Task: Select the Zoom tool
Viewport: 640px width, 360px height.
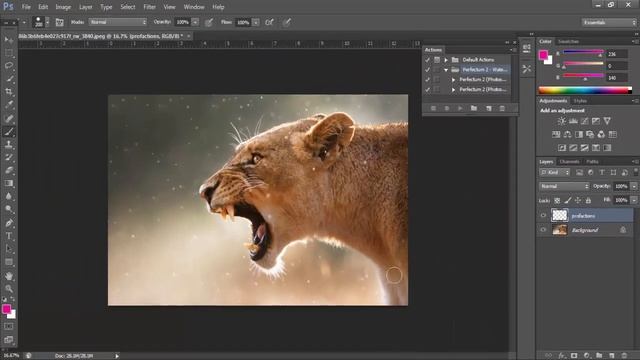Action: (9, 289)
